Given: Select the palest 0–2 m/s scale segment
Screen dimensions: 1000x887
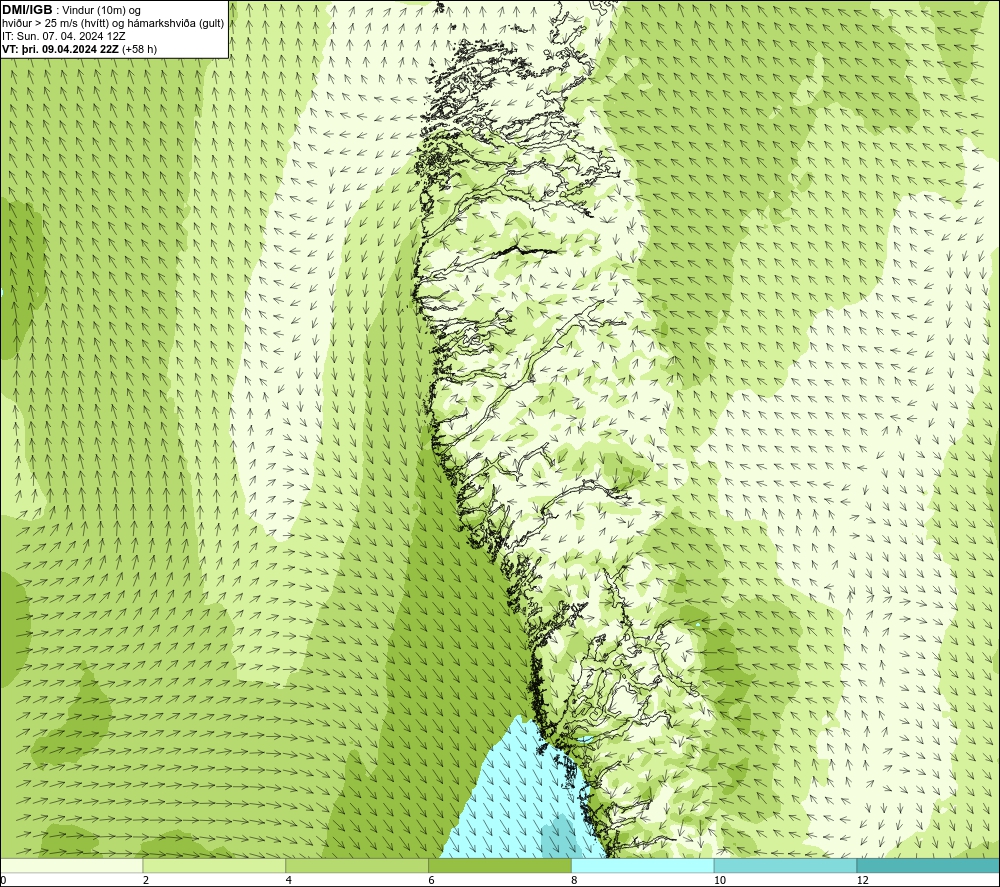Looking at the screenshot, I should pyautogui.click(x=71, y=866).
